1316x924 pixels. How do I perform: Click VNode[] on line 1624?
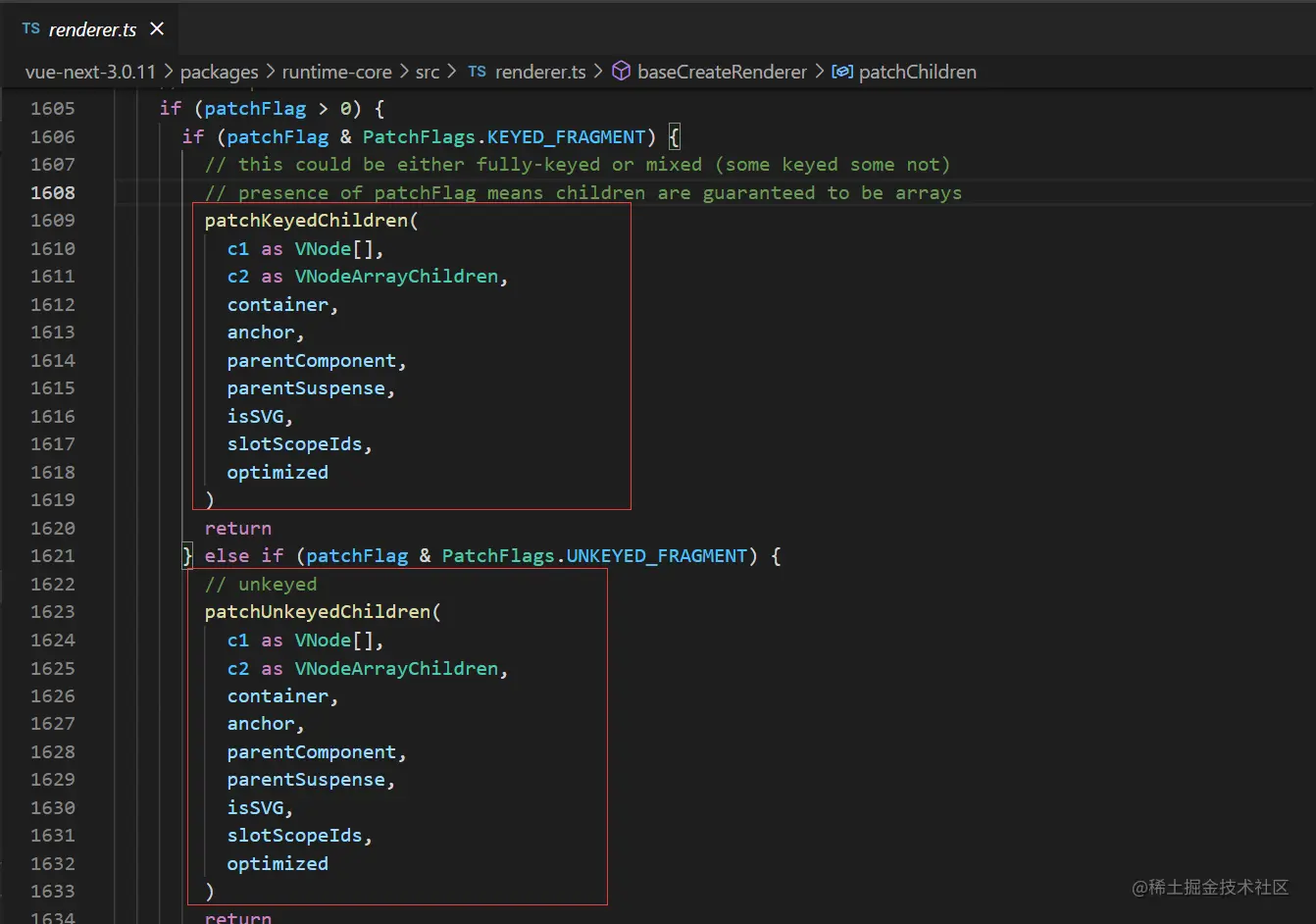tap(334, 641)
